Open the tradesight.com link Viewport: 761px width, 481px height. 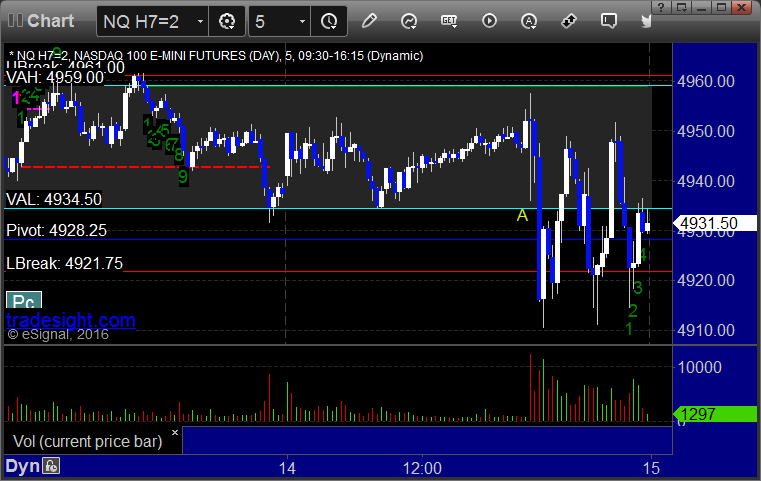coord(71,320)
